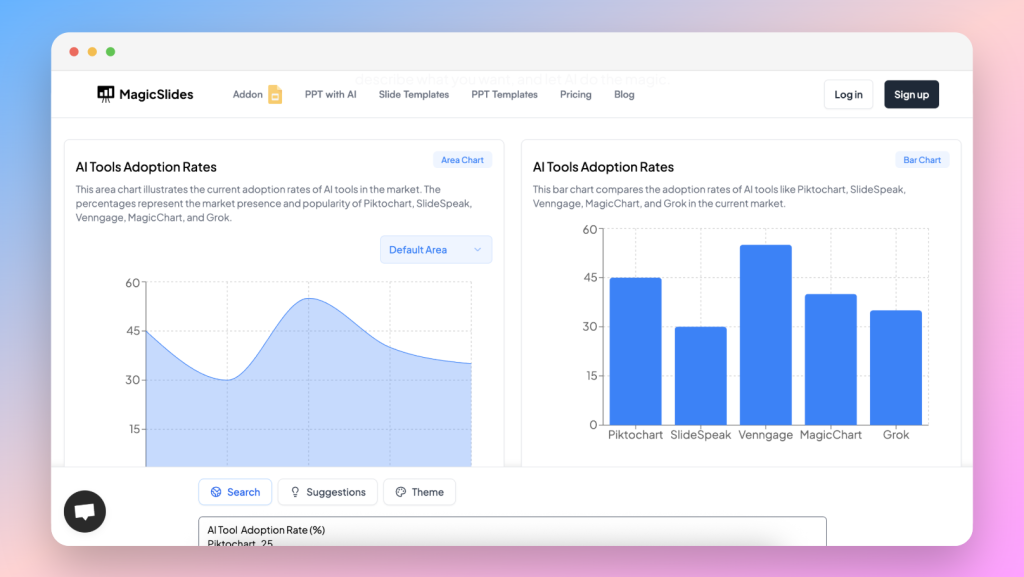Click the Bar Chart badge
The height and width of the screenshot is (577, 1024).
(x=922, y=160)
